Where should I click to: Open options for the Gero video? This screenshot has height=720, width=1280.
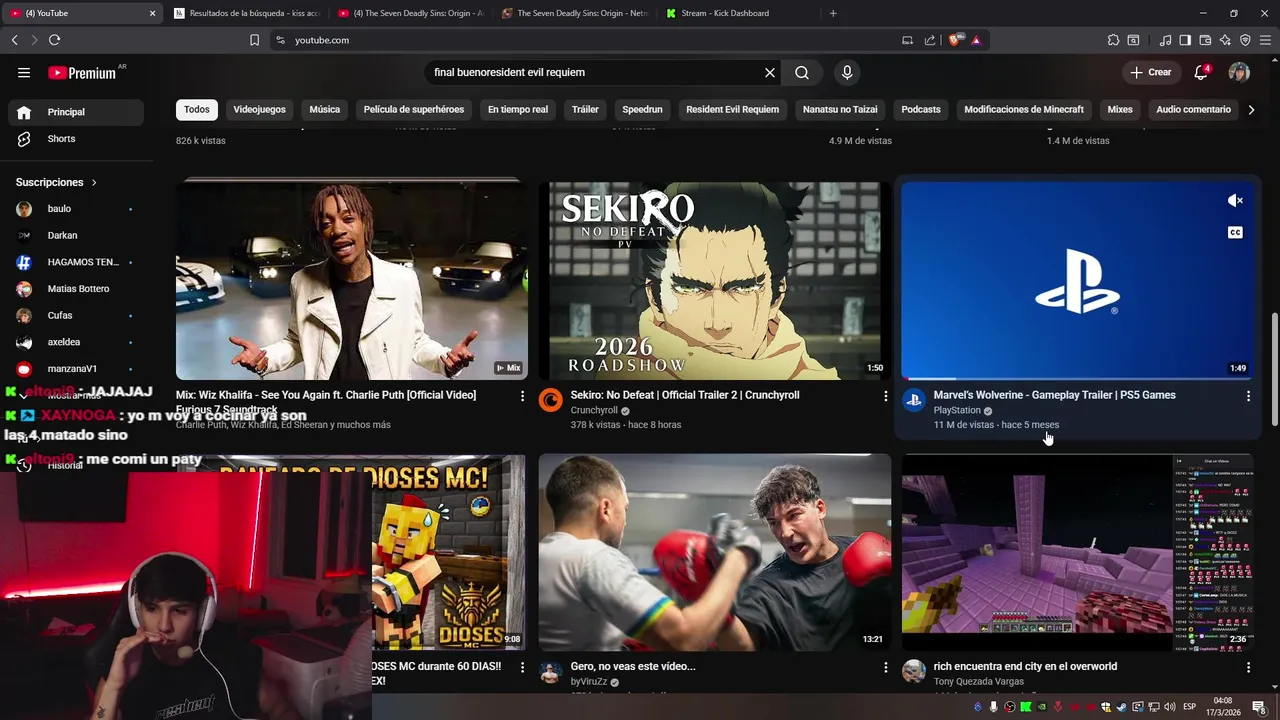885,667
